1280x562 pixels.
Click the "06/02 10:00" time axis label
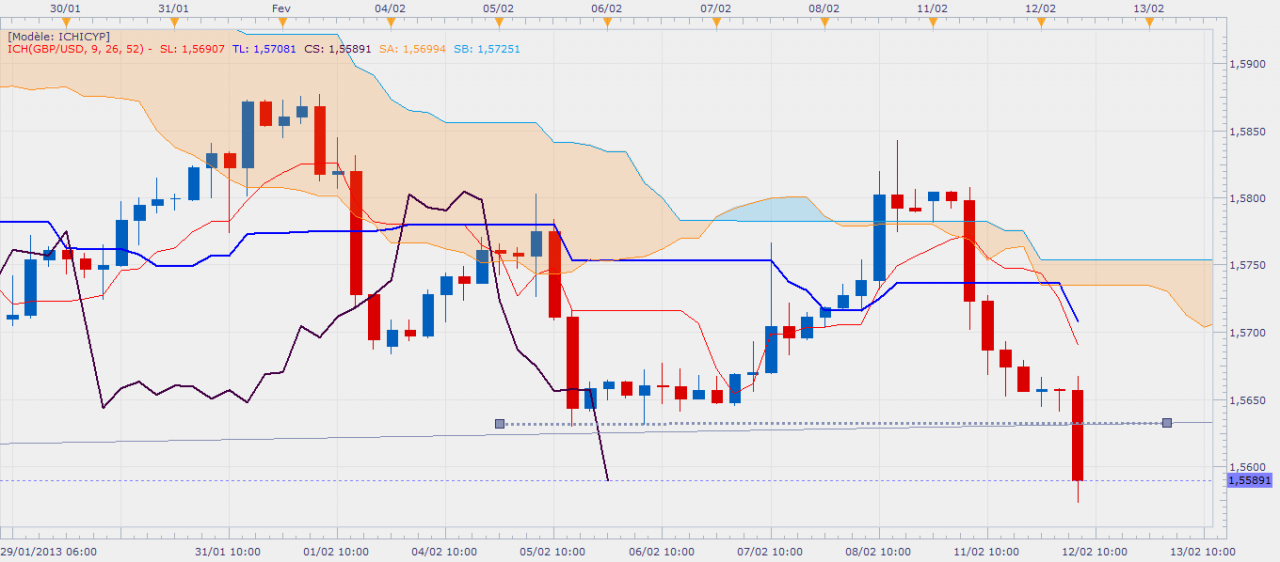point(660,551)
